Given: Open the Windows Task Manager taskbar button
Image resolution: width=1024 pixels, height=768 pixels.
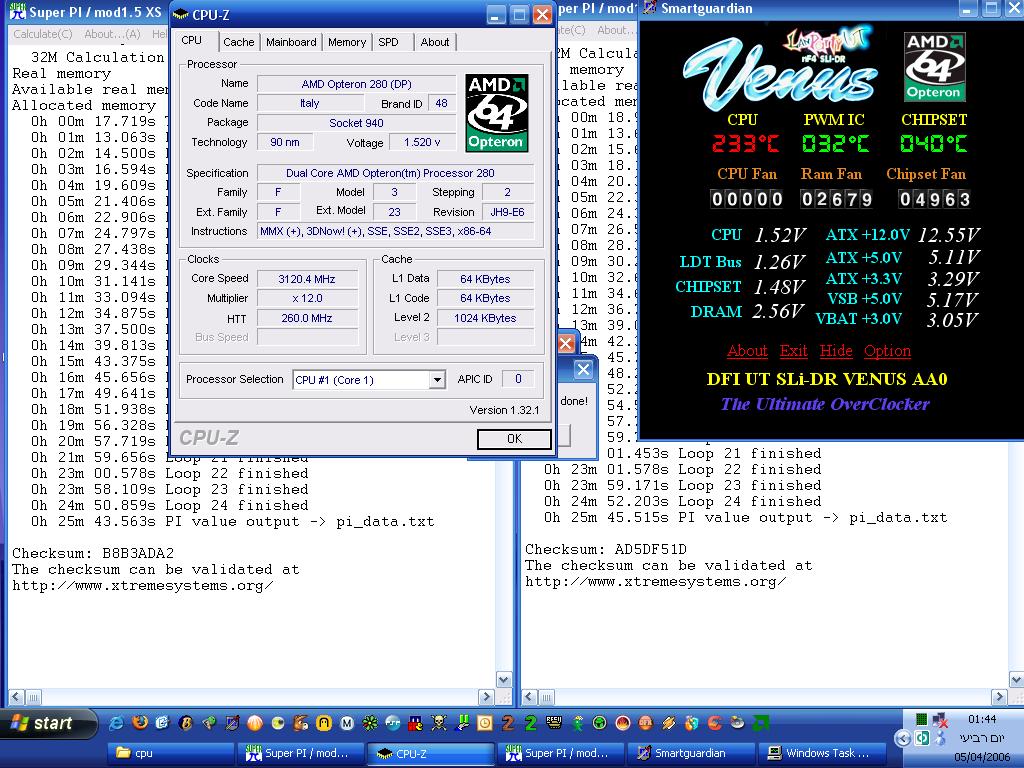Looking at the screenshot, I should click(823, 753).
